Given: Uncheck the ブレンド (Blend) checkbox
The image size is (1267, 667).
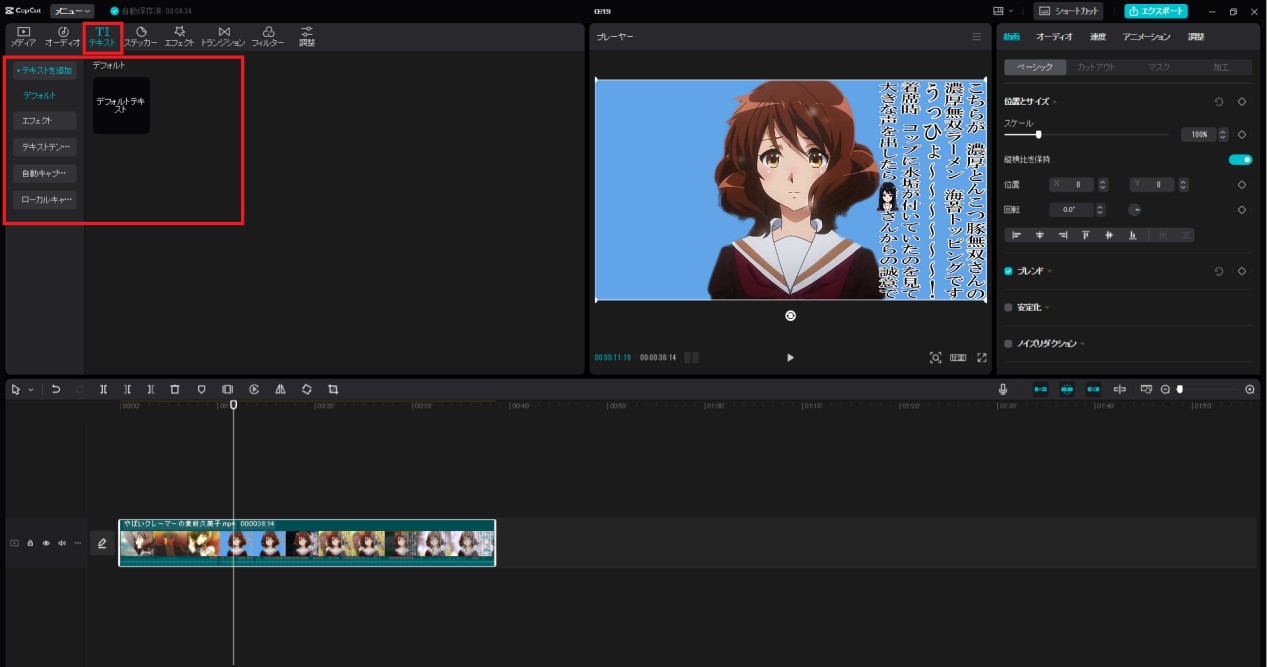Looking at the screenshot, I should (x=1008, y=271).
